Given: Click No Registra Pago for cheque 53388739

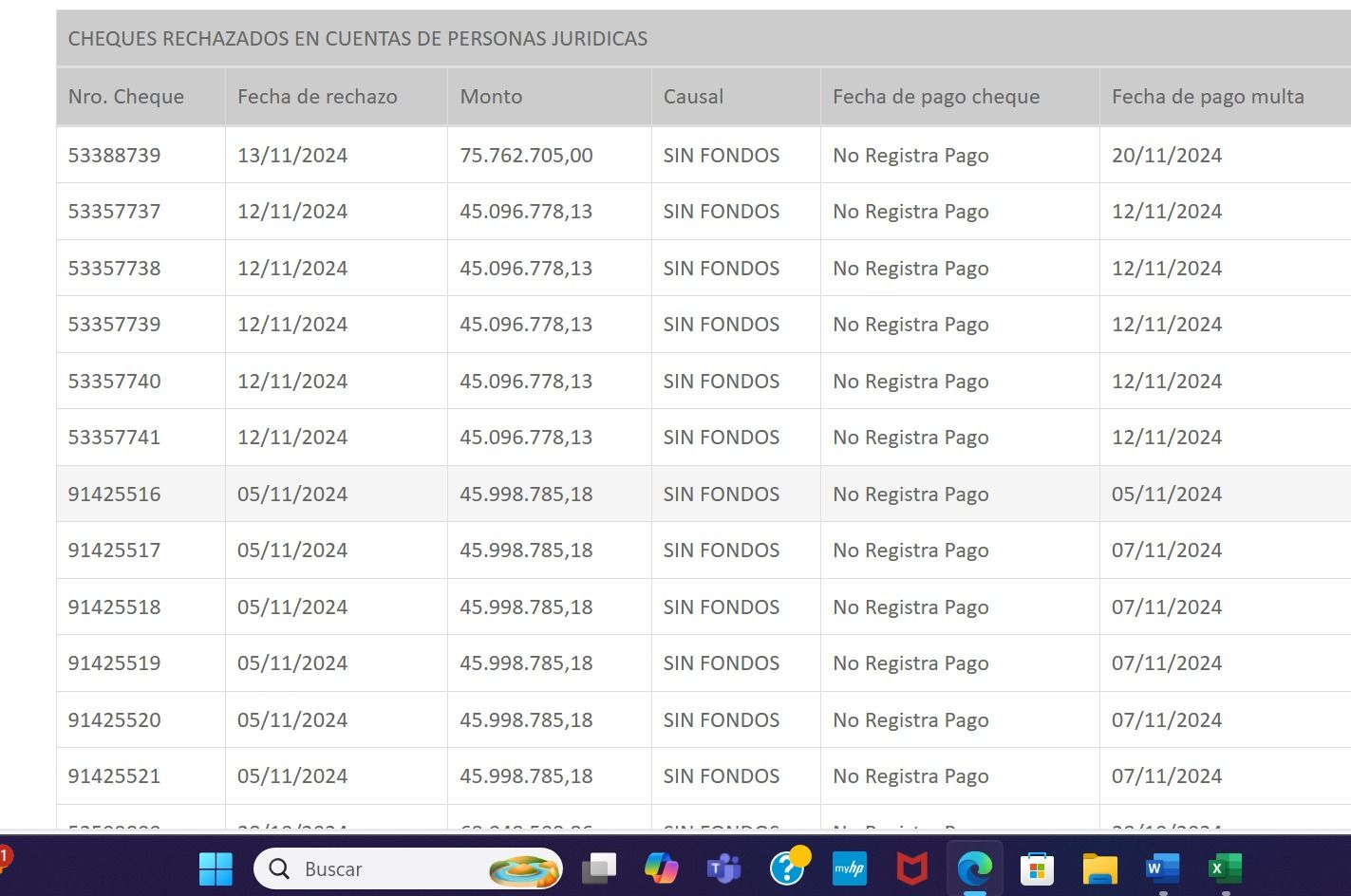Looking at the screenshot, I should (910, 155).
